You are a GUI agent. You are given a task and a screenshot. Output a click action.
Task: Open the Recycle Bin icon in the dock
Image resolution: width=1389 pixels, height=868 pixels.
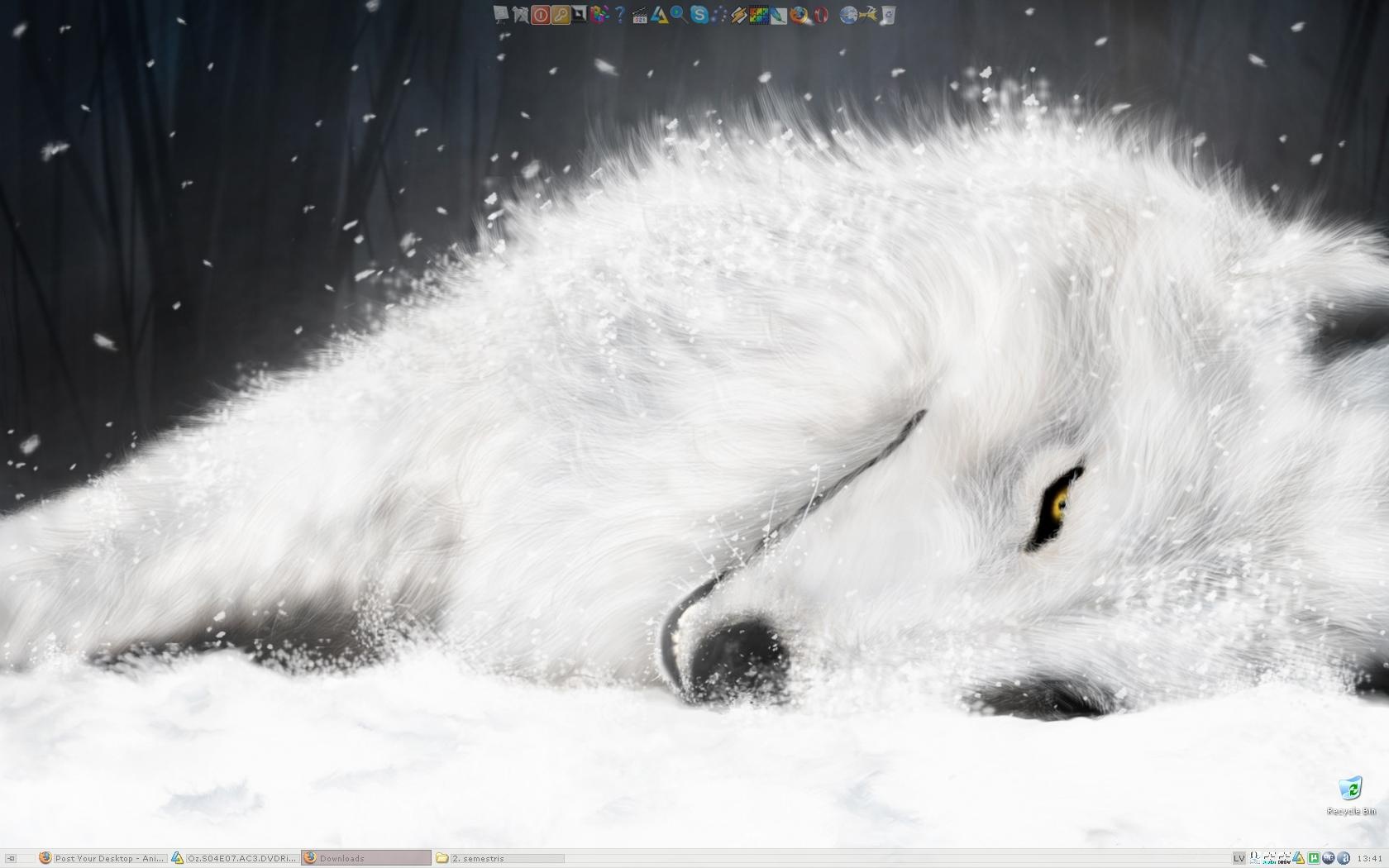click(x=888, y=15)
